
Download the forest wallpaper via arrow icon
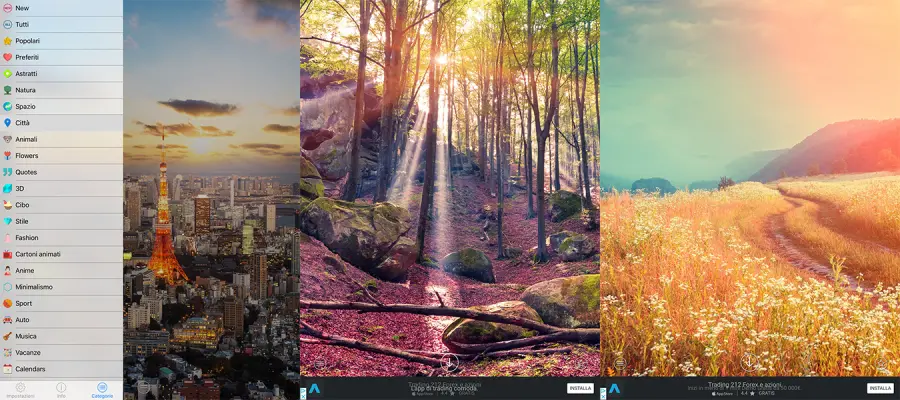pyautogui.click(x=450, y=362)
